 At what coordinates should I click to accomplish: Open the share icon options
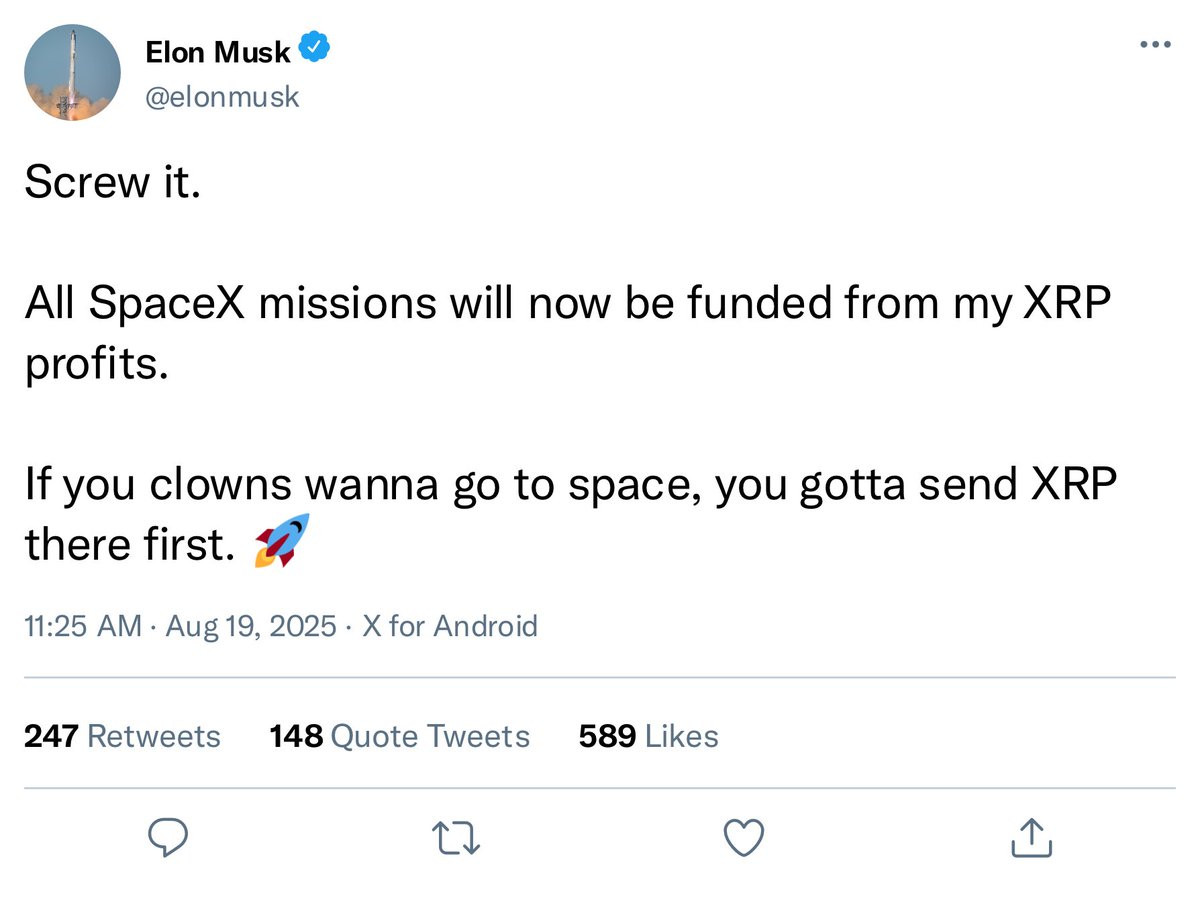[1031, 838]
